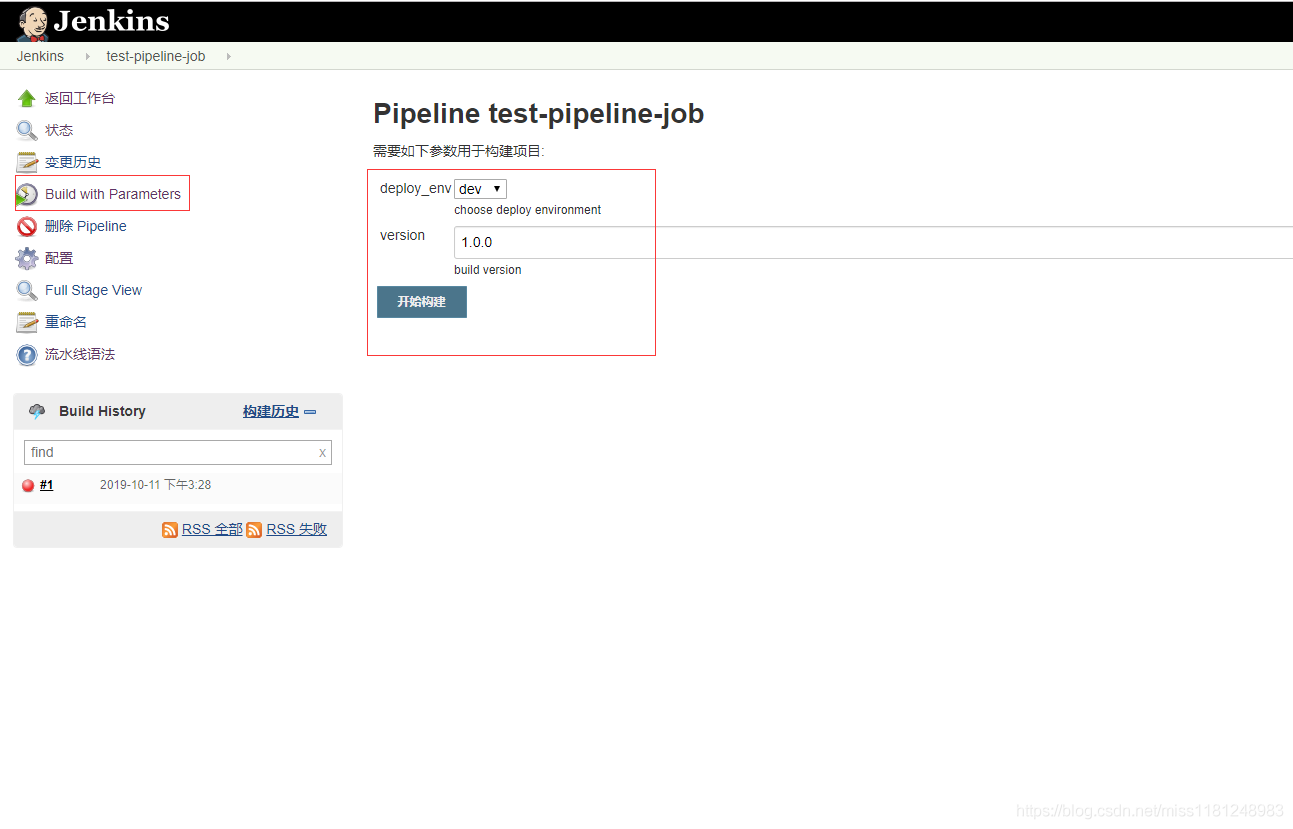Click the clock icon for Build with Parameters
This screenshot has height=829, width=1293.
pos(27,194)
